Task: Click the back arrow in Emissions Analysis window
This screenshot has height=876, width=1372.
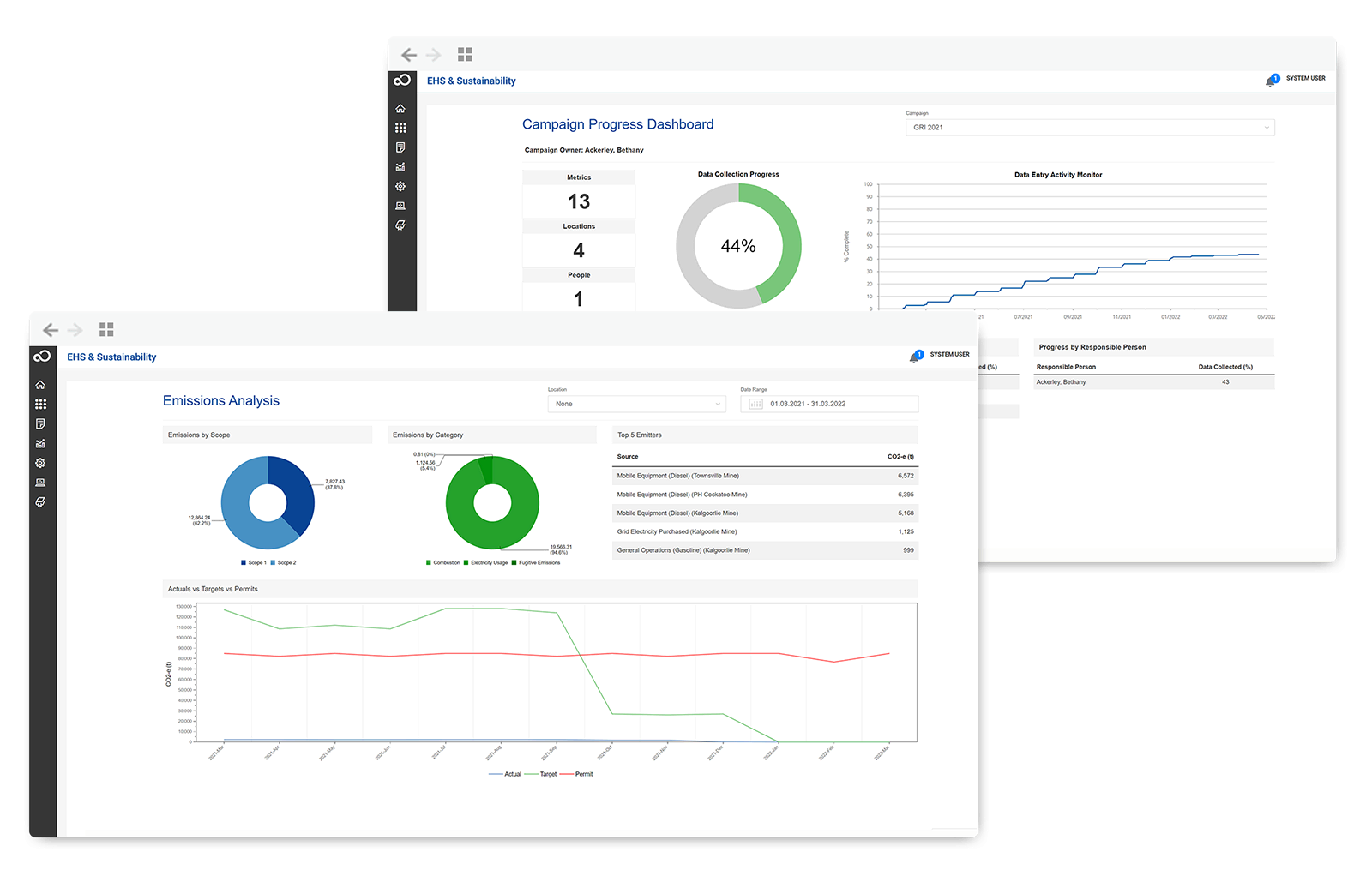Action: pyautogui.click(x=51, y=330)
